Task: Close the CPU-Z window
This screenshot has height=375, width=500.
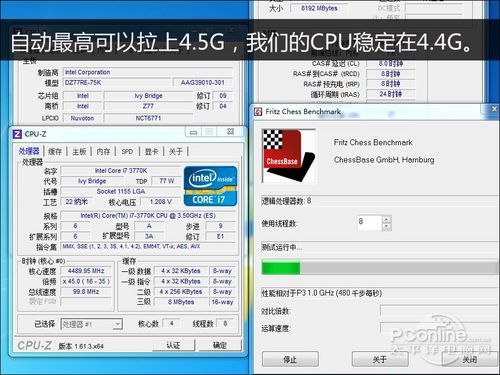Action: [x=230, y=131]
